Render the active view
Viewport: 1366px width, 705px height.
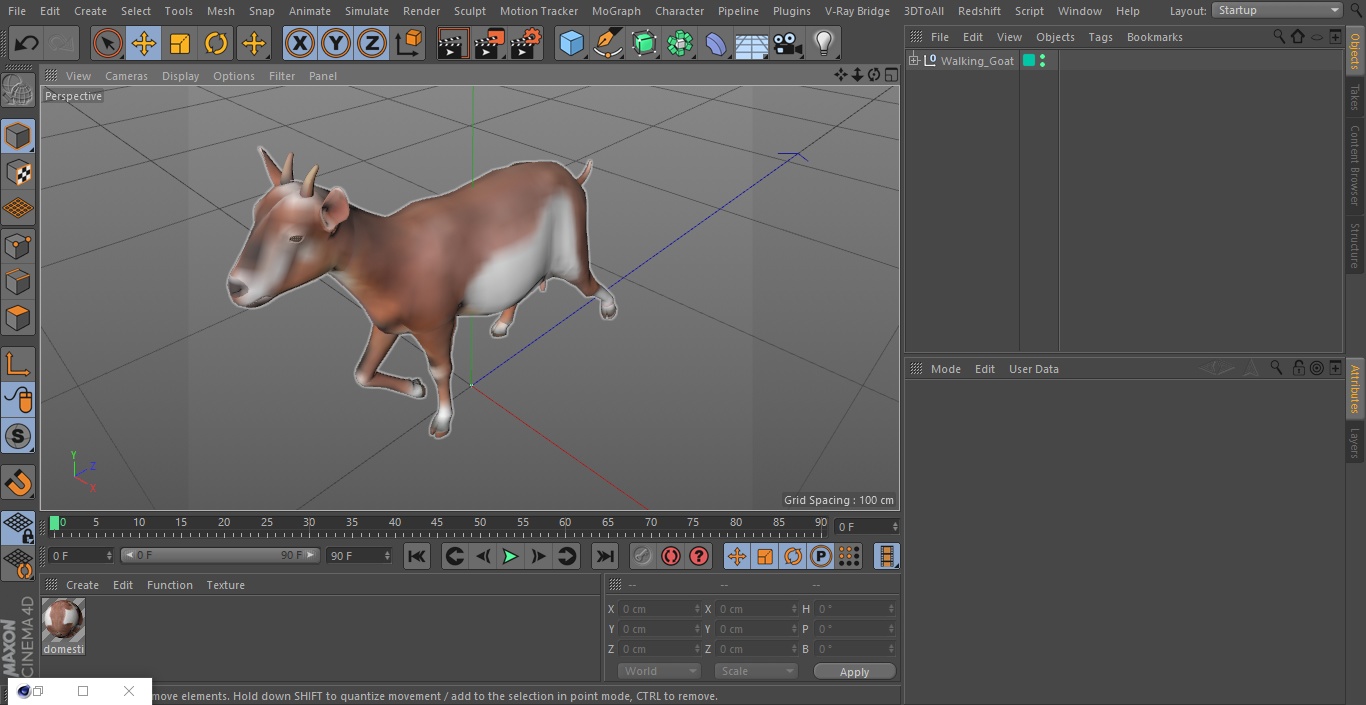click(x=453, y=43)
